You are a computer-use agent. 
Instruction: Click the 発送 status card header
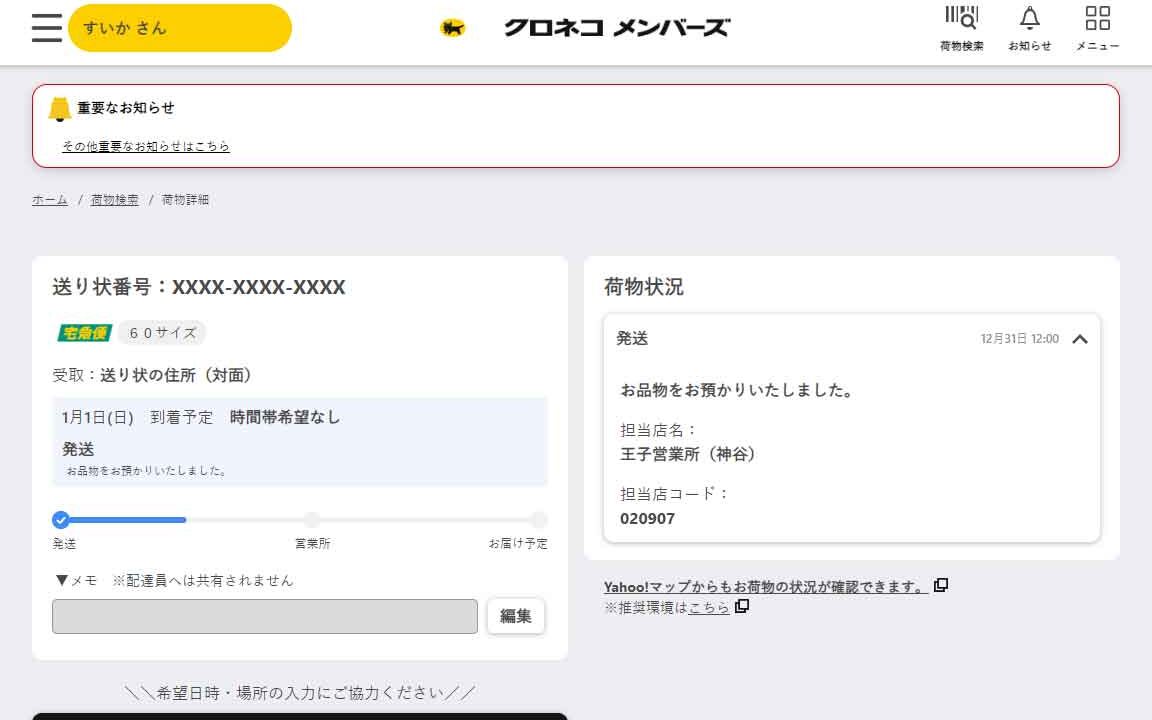pyautogui.click(x=852, y=339)
